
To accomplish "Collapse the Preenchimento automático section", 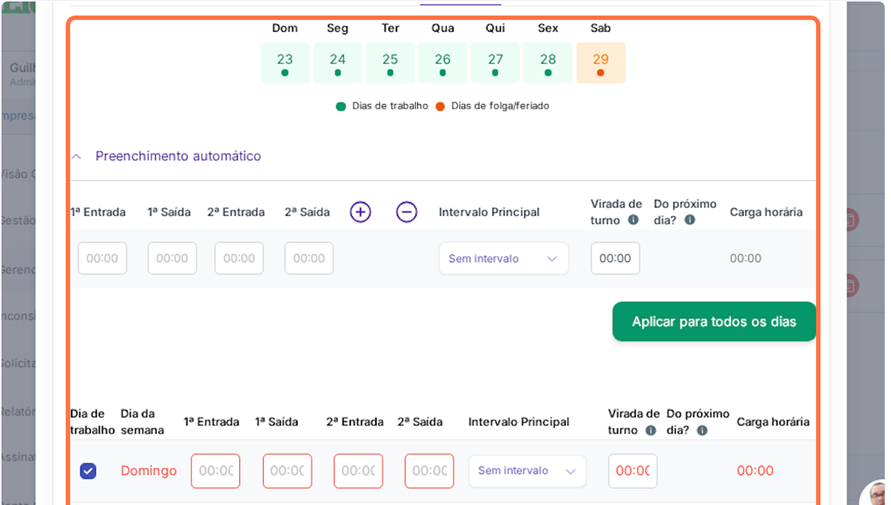I will coord(77,157).
